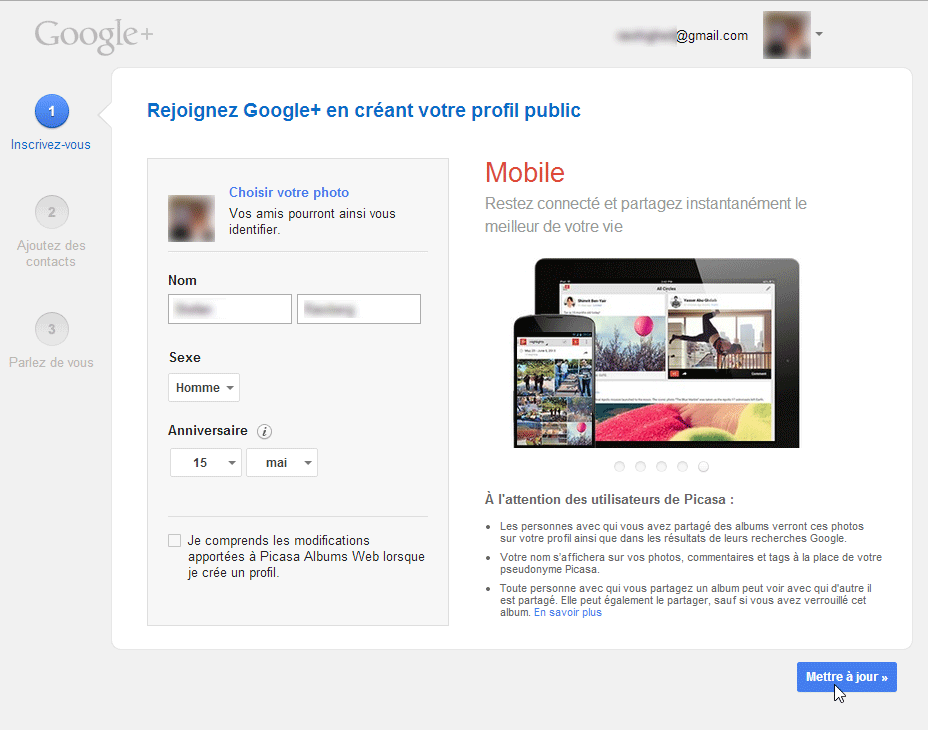Image resolution: width=928 pixels, height=730 pixels.
Task: Click the step 1 Inscrivez-vous circle
Action: (51, 111)
